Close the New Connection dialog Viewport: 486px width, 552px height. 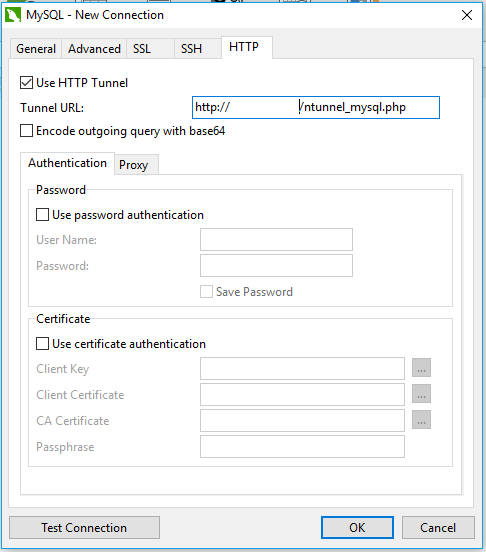(x=467, y=15)
